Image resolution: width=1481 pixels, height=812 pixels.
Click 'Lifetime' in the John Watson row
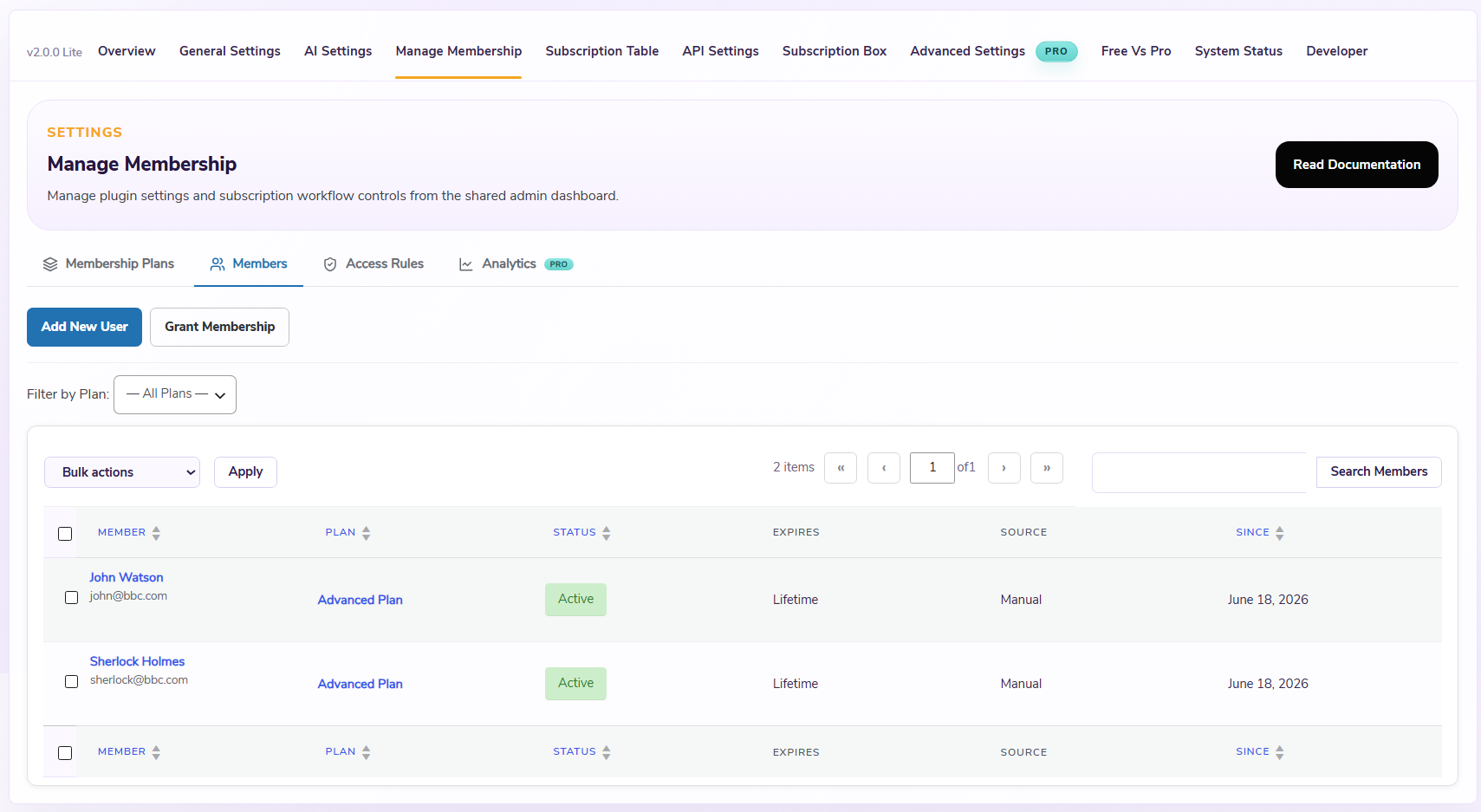796,600
